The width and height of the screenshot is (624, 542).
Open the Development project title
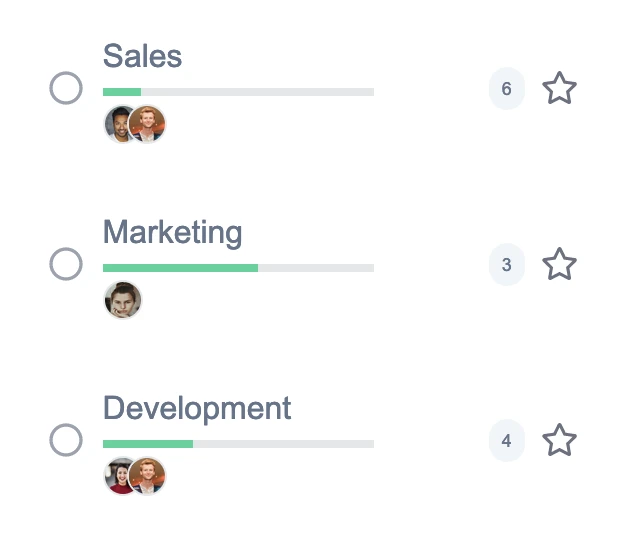(x=197, y=408)
